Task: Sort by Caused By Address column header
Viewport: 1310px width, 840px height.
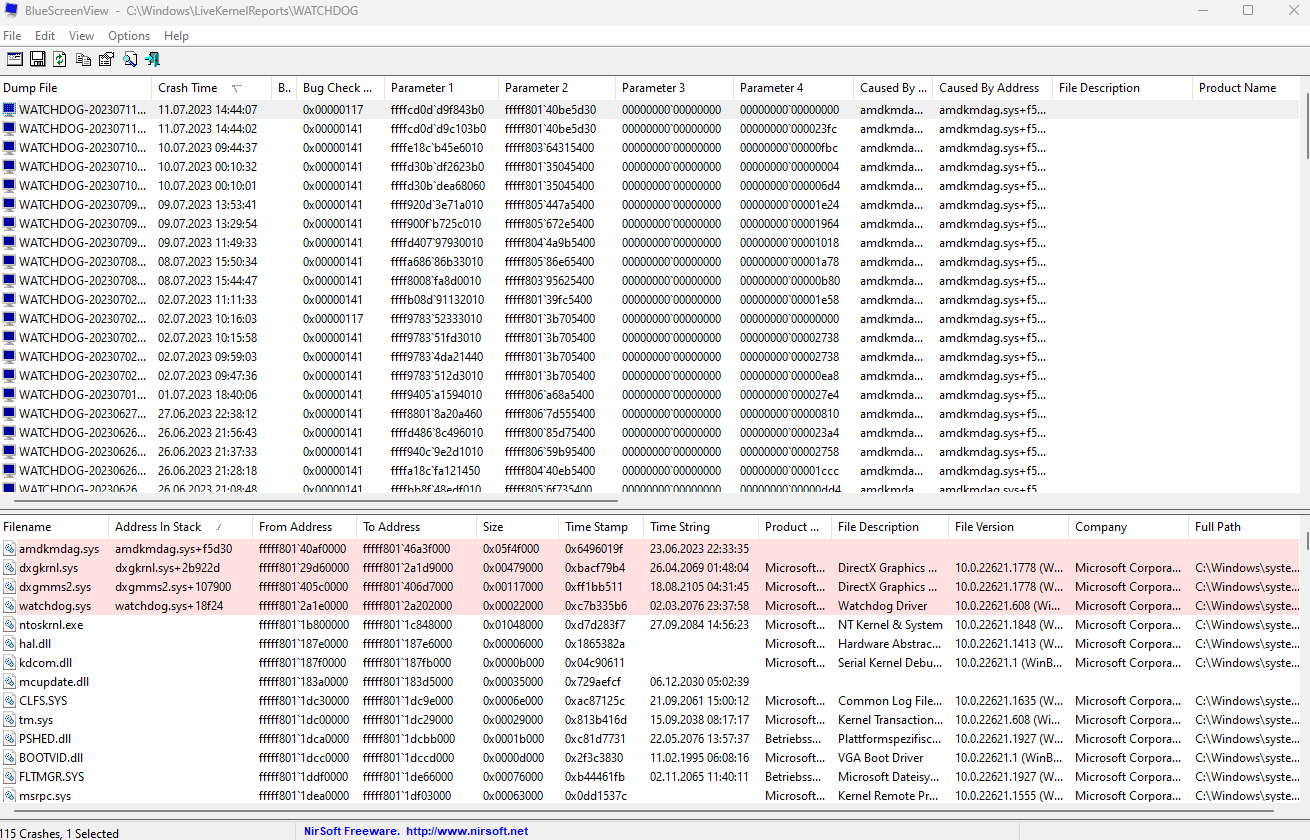Action: point(992,88)
